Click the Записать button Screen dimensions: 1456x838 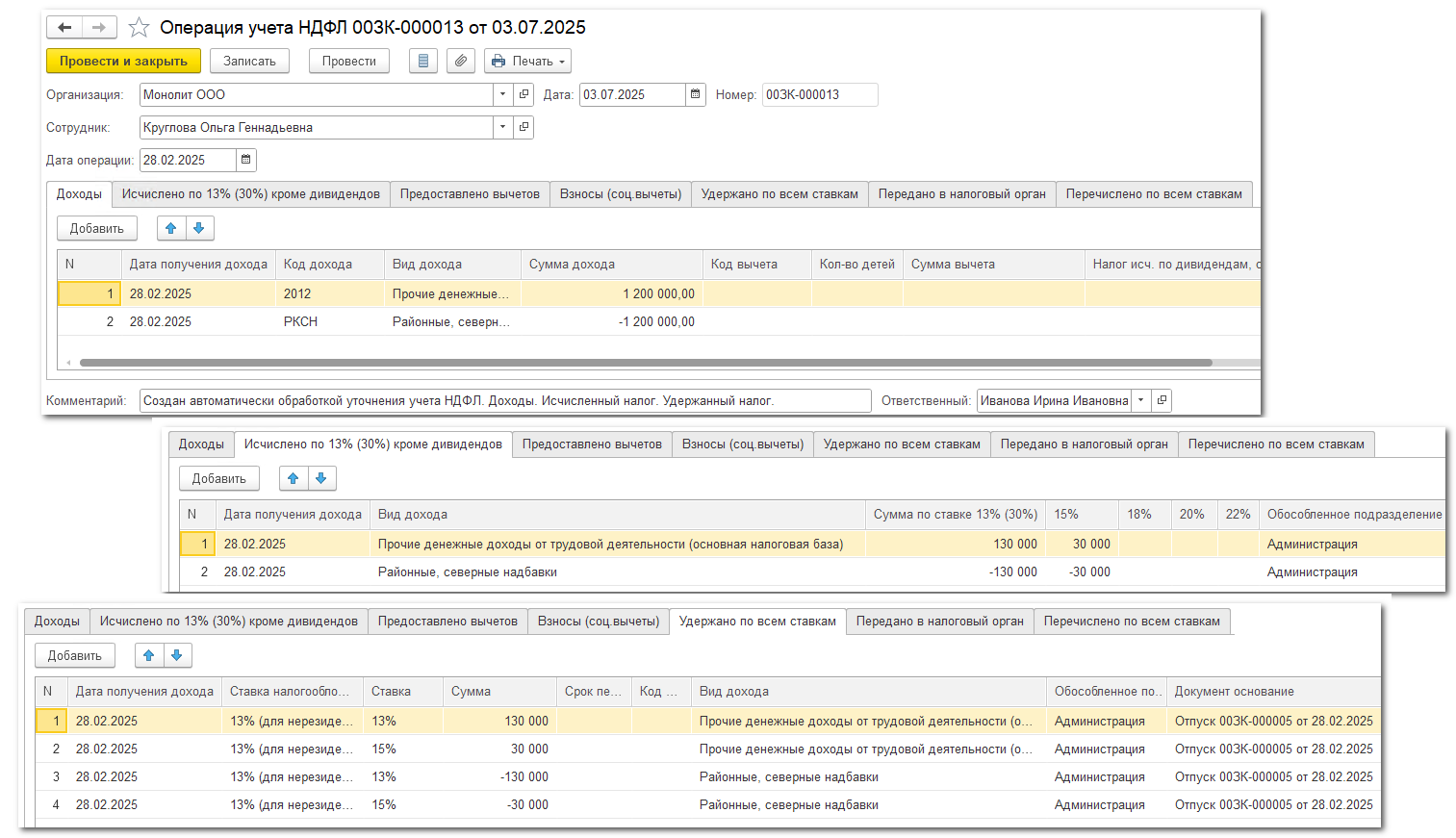click(x=249, y=61)
